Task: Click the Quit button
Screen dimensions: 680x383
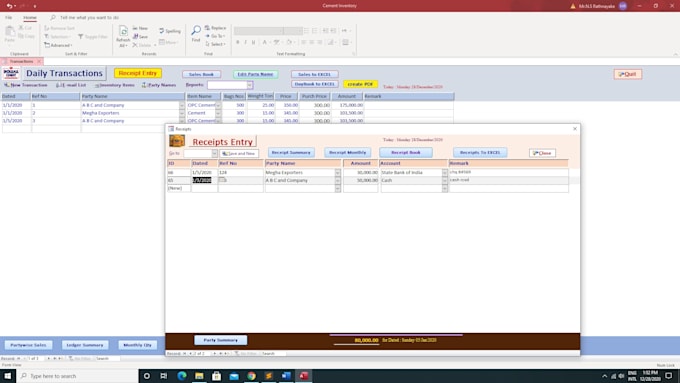Action: coord(628,74)
